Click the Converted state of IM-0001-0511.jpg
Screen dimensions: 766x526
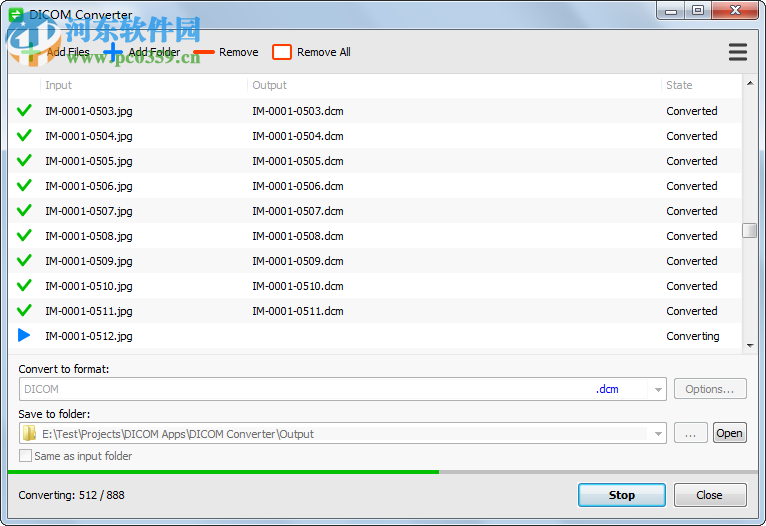tap(692, 311)
